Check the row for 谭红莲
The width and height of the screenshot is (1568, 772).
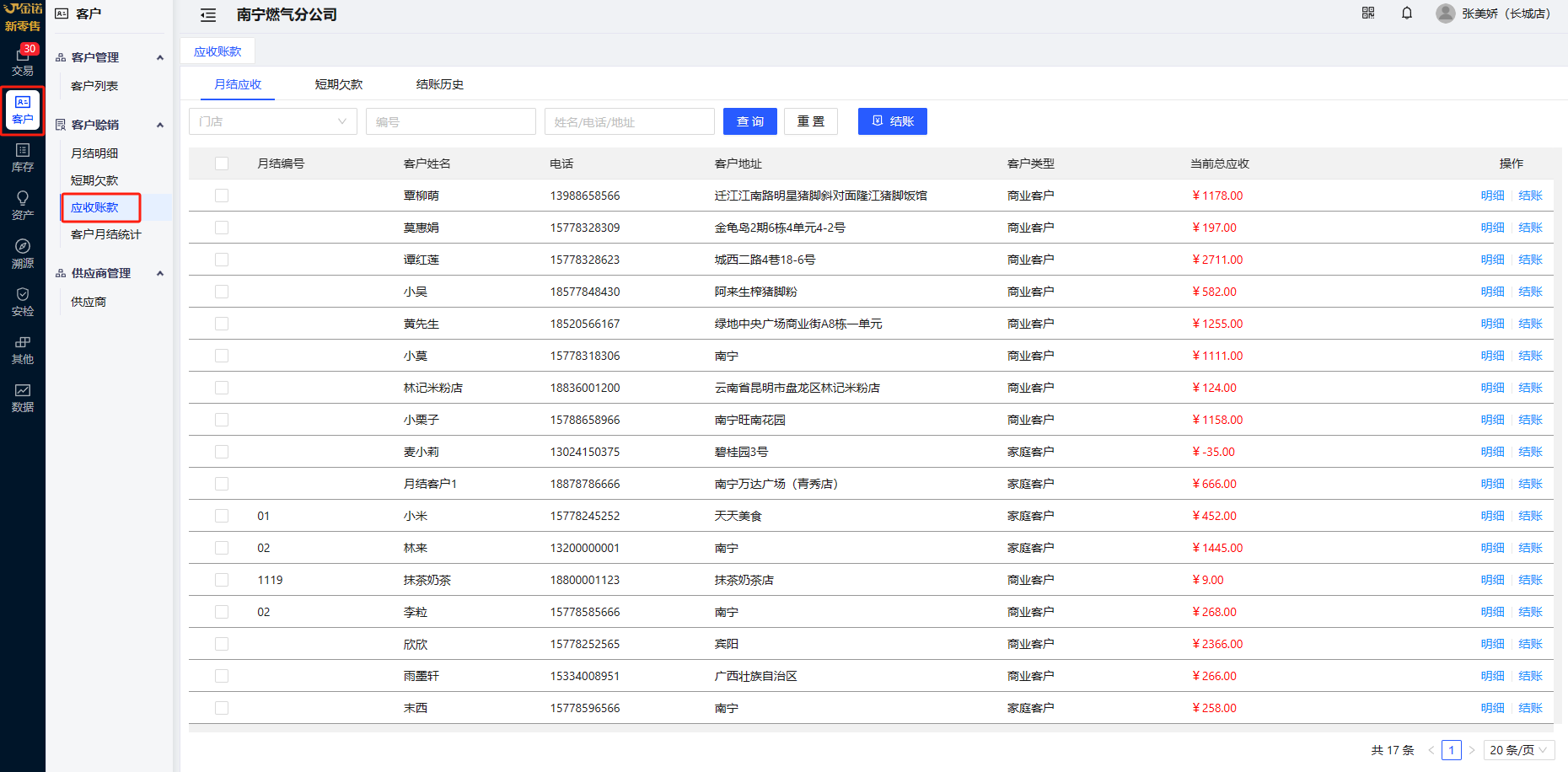point(222,260)
